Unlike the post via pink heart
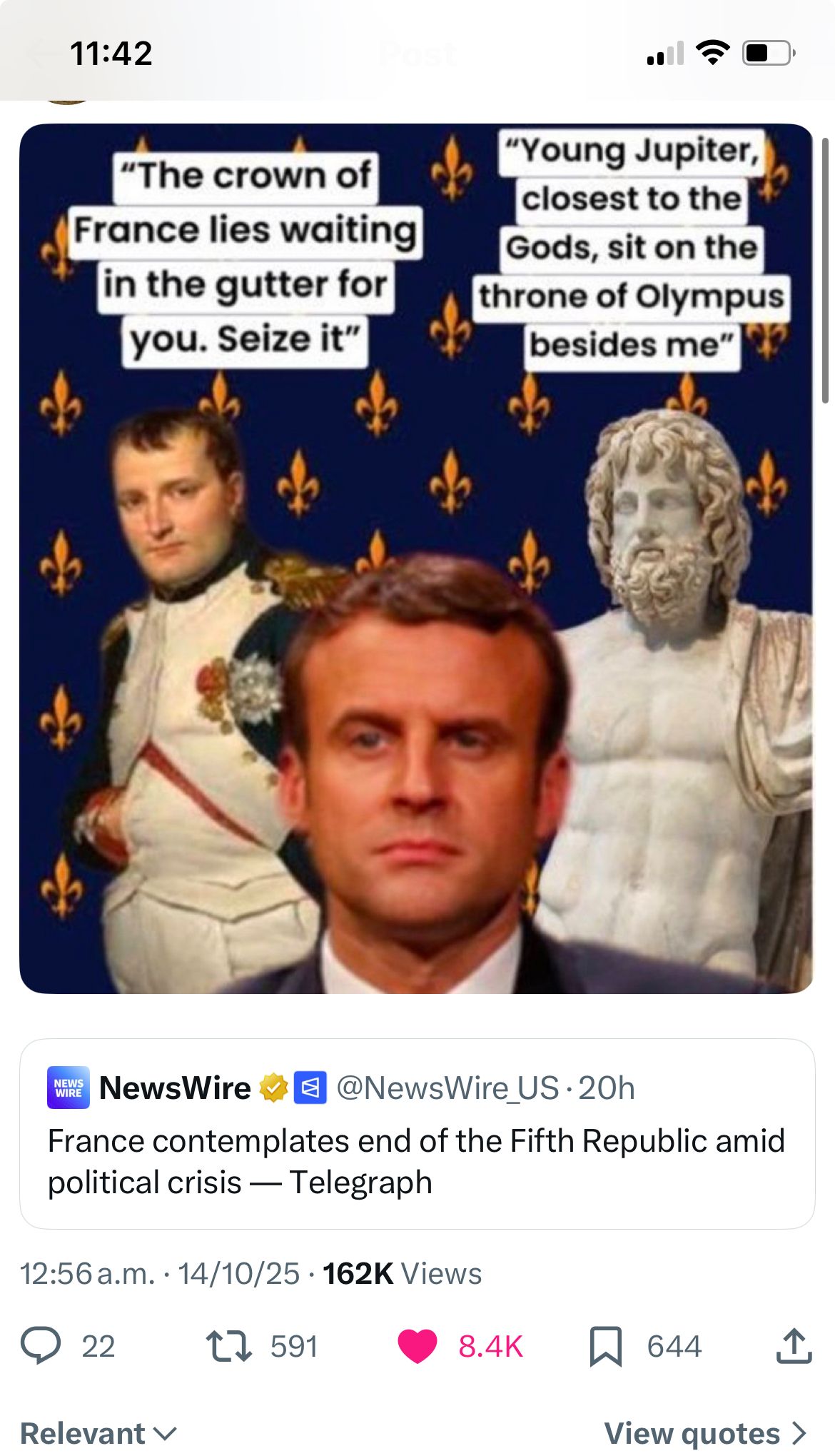This screenshot has height=1456, width=835. click(x=417, y=1346)
